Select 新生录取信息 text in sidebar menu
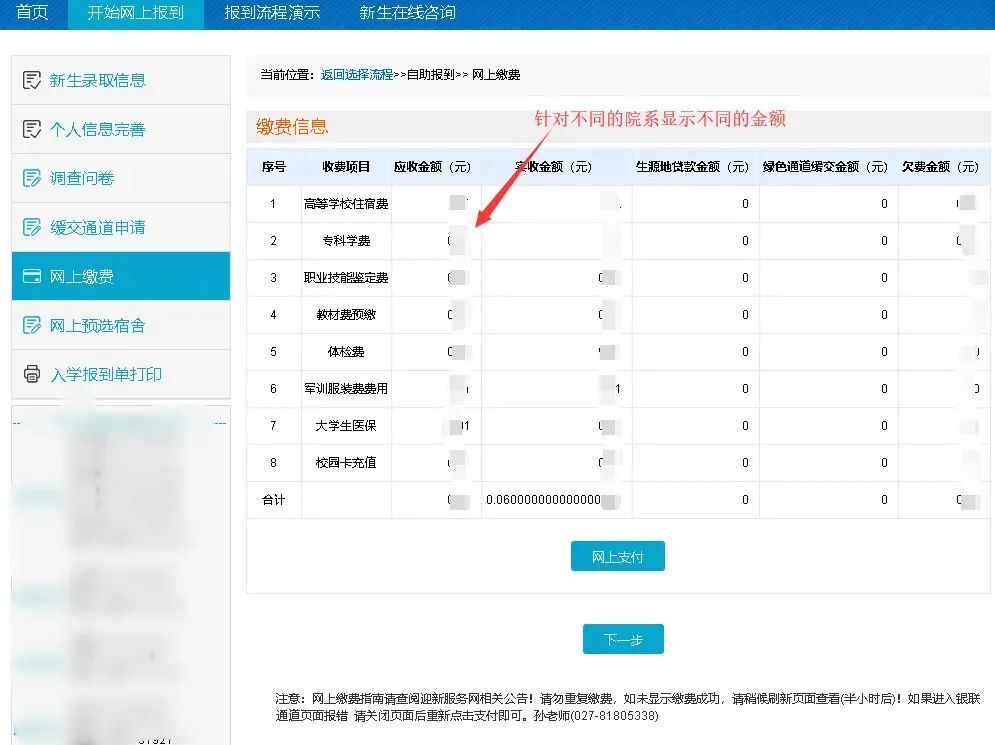 [x=98, y=80]
